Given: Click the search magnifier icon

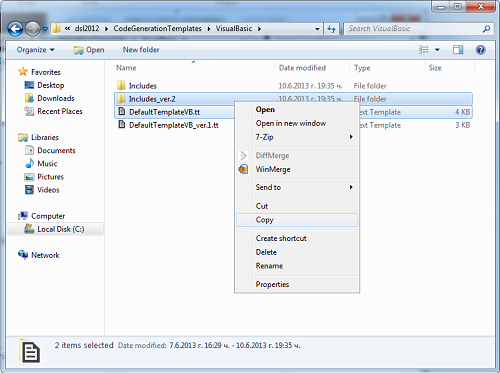Looking at the screenshot, I should (487, 29).
